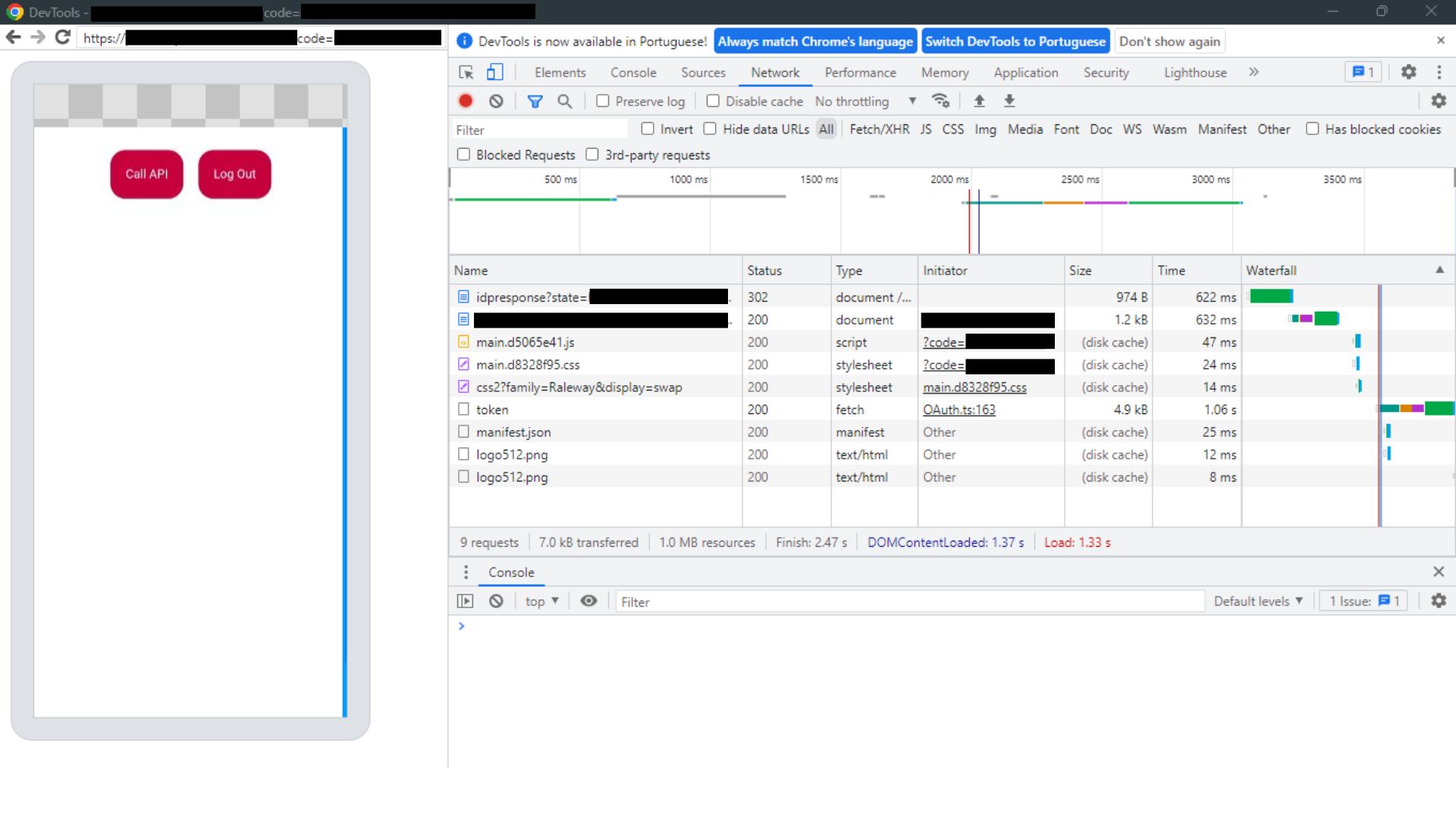Open search in network panel
Image resolution: width=1456 pixels, height=819 pixels.
coord(565,101)
